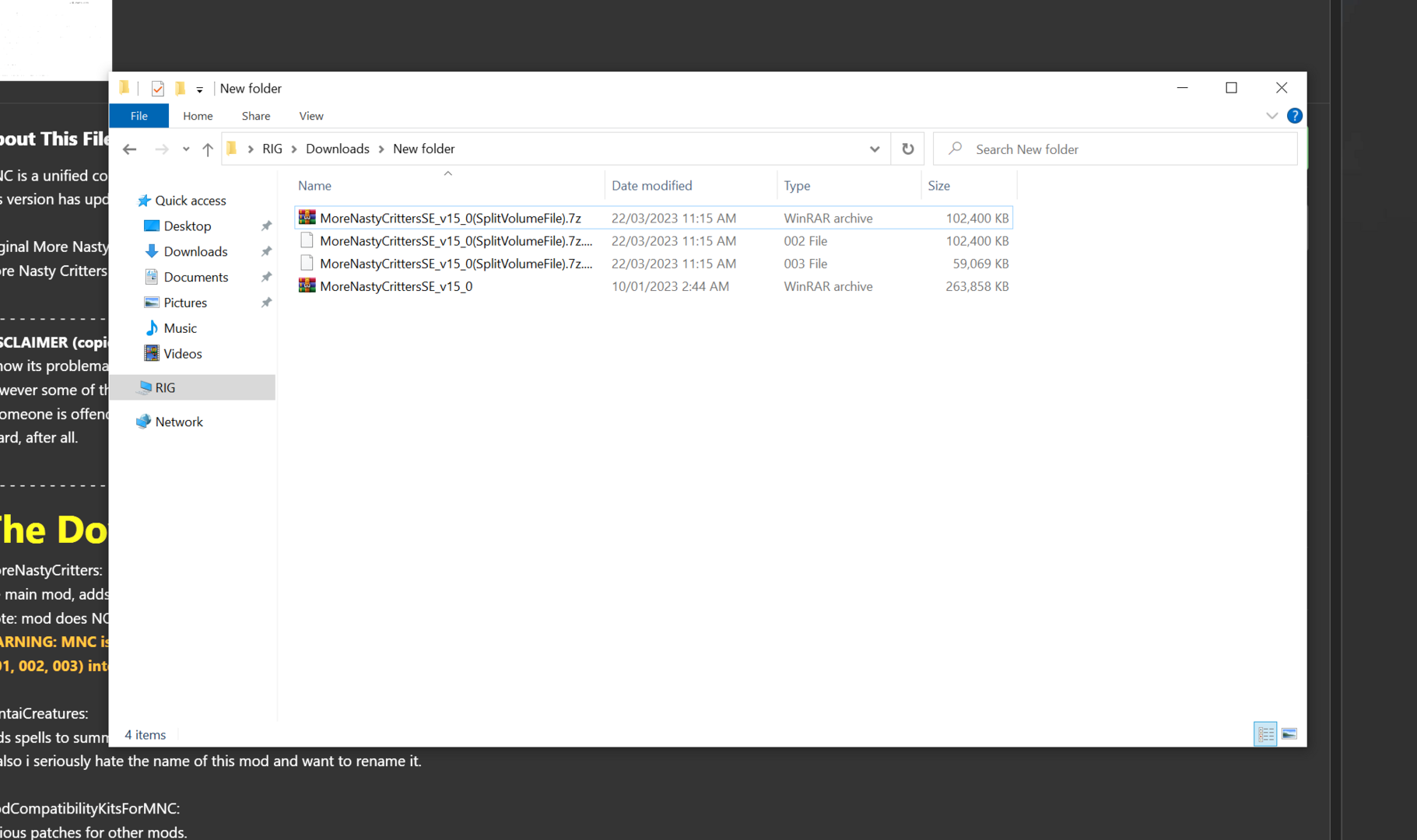Open Downloads in navigation pane

tap(196, 252)
